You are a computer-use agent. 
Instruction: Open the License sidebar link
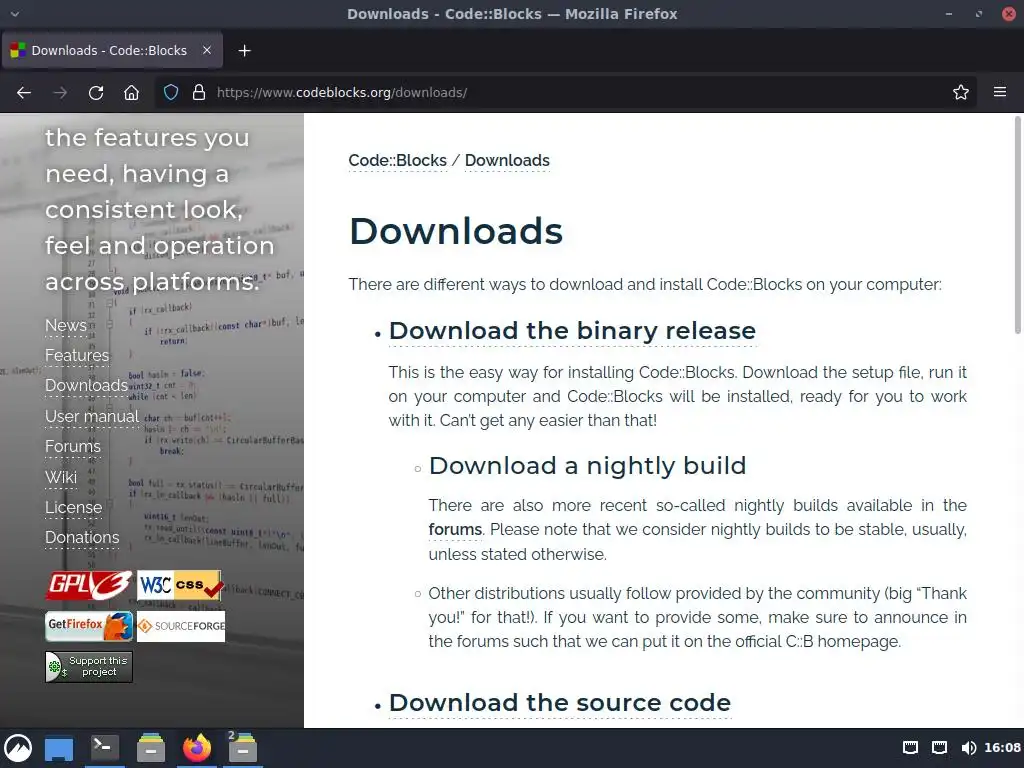point(74,507)
